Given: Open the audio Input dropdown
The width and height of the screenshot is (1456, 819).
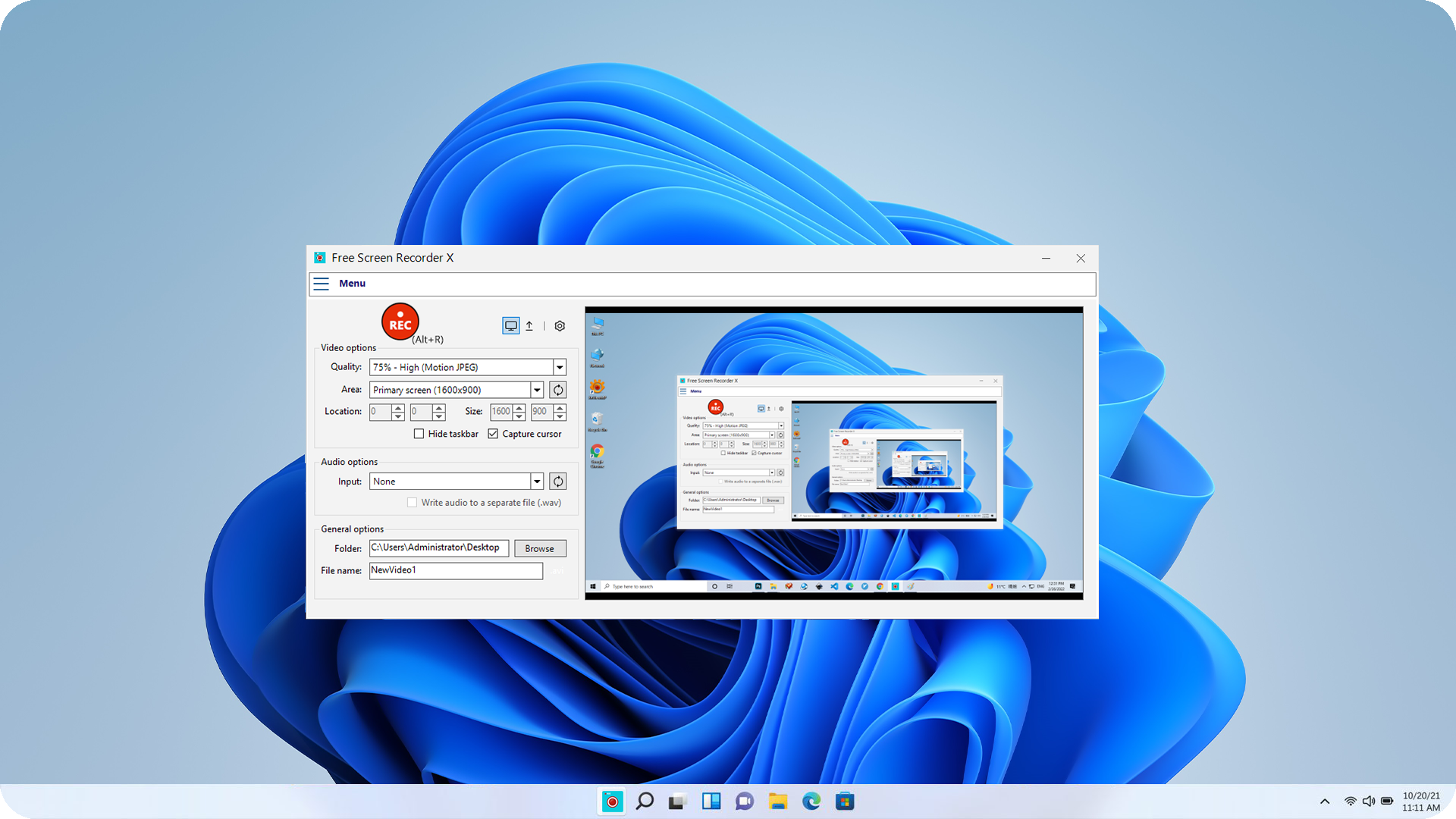Looking at the screenshot, I should click(x=537, y=481).
